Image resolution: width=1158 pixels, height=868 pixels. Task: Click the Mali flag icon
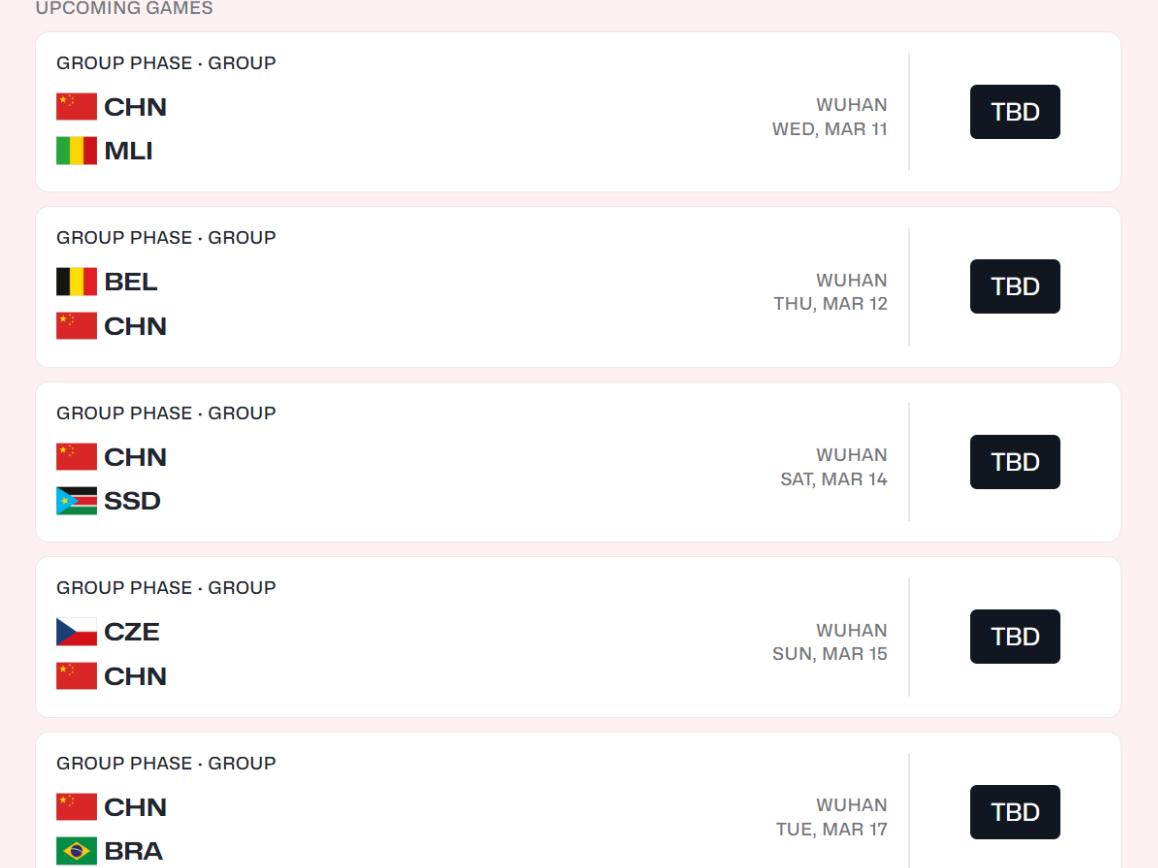click(x=76, y=152)
